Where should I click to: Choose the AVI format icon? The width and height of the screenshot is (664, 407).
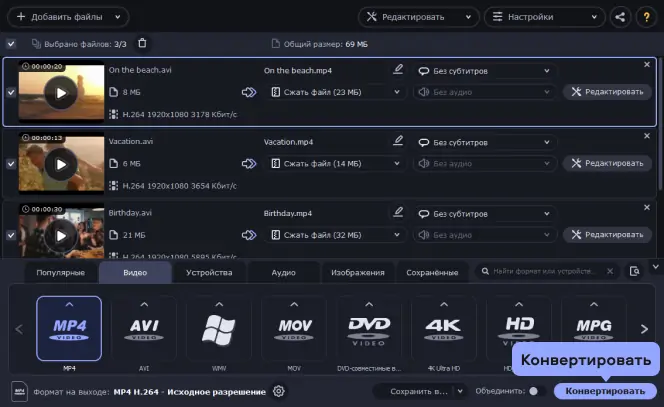tap(144, 328)
